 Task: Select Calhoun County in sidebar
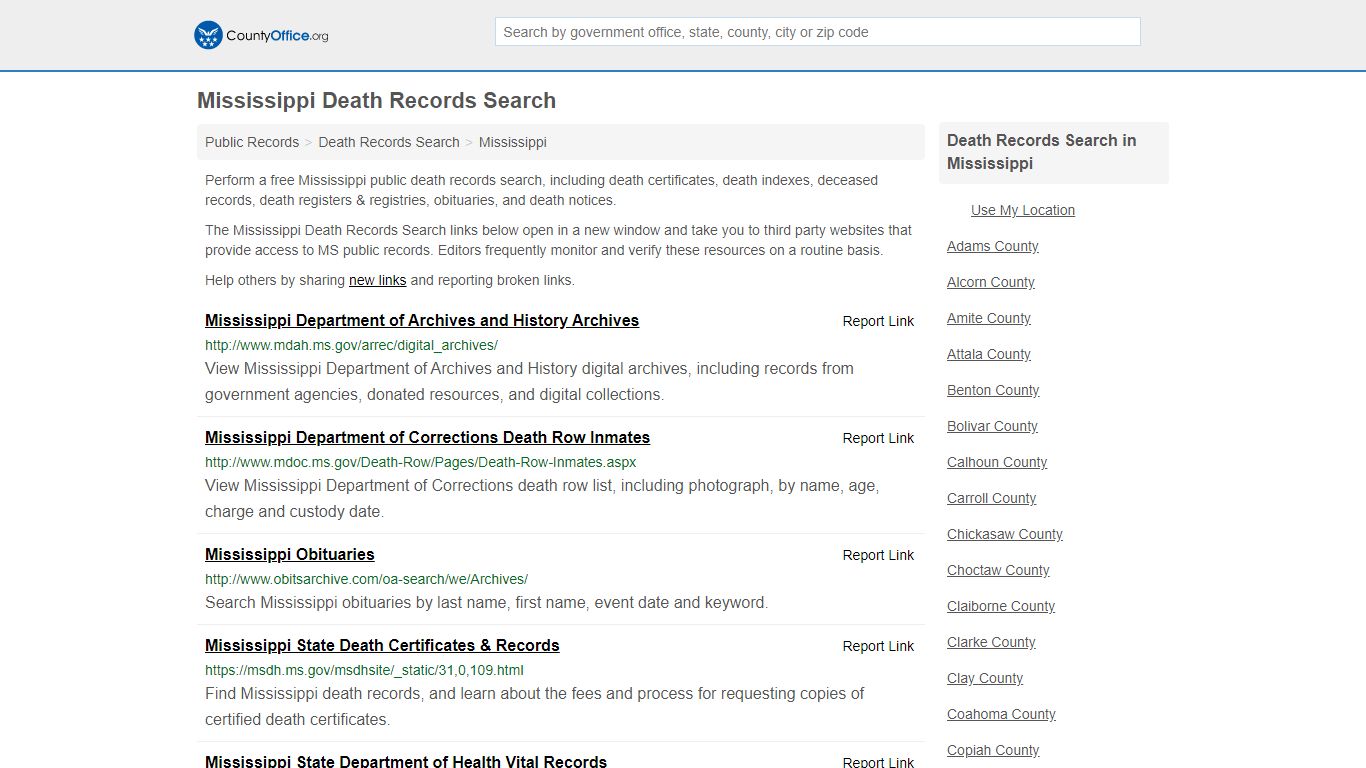(997, 462)
